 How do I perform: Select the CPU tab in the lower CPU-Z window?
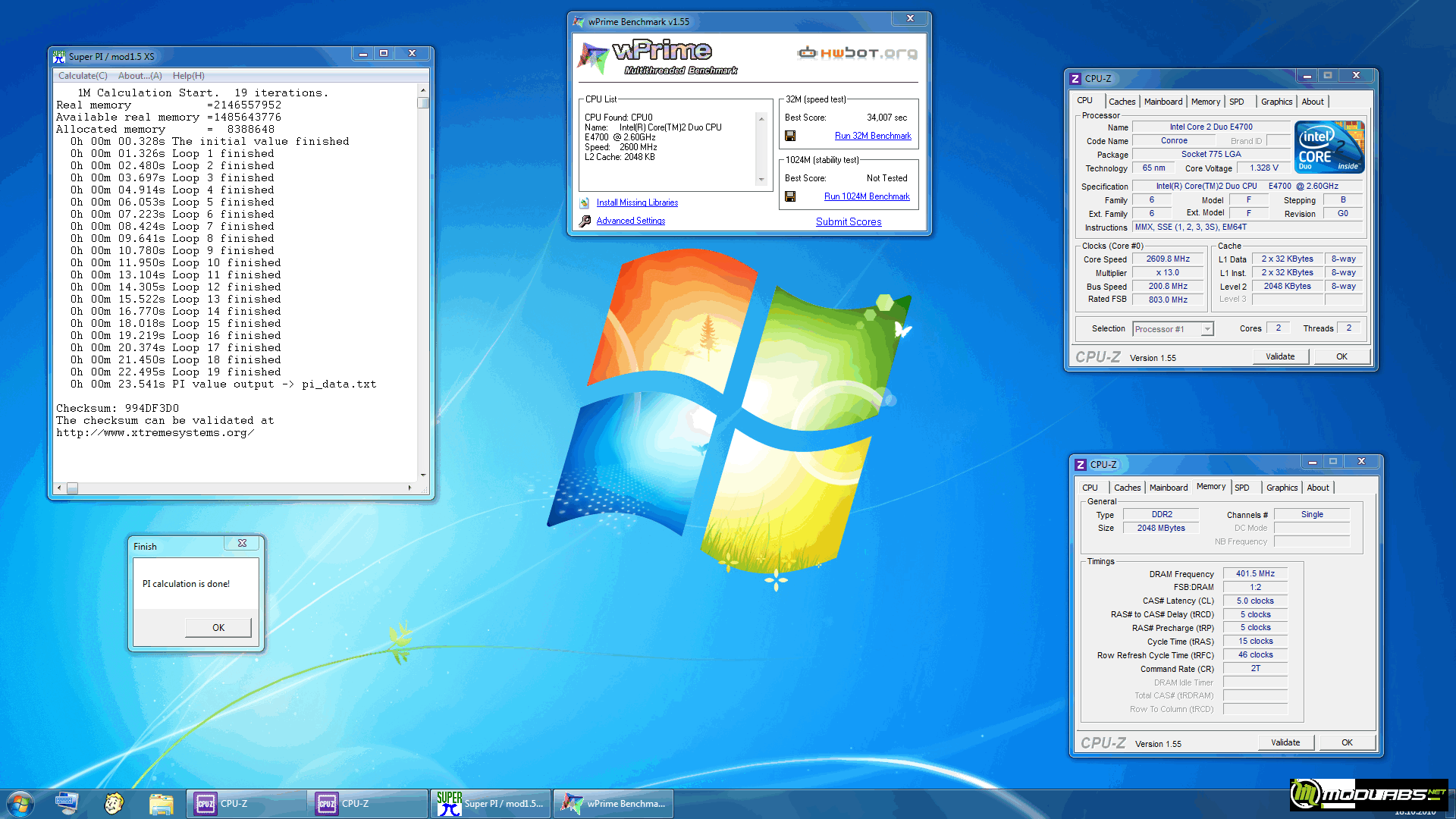1090,488
